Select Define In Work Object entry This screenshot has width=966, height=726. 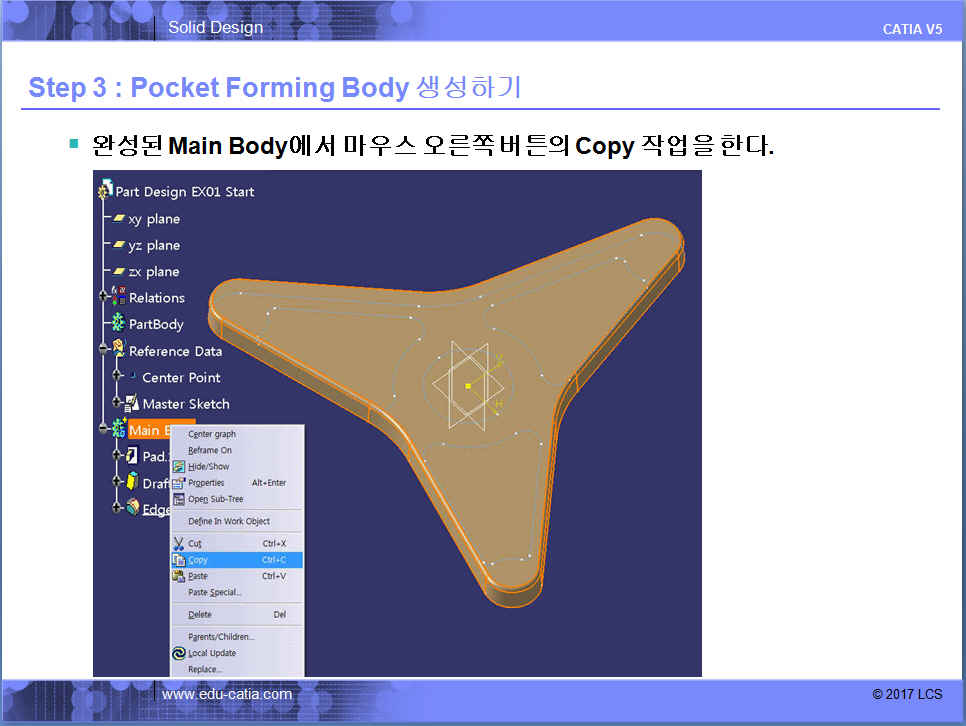(x=229, y=521)
